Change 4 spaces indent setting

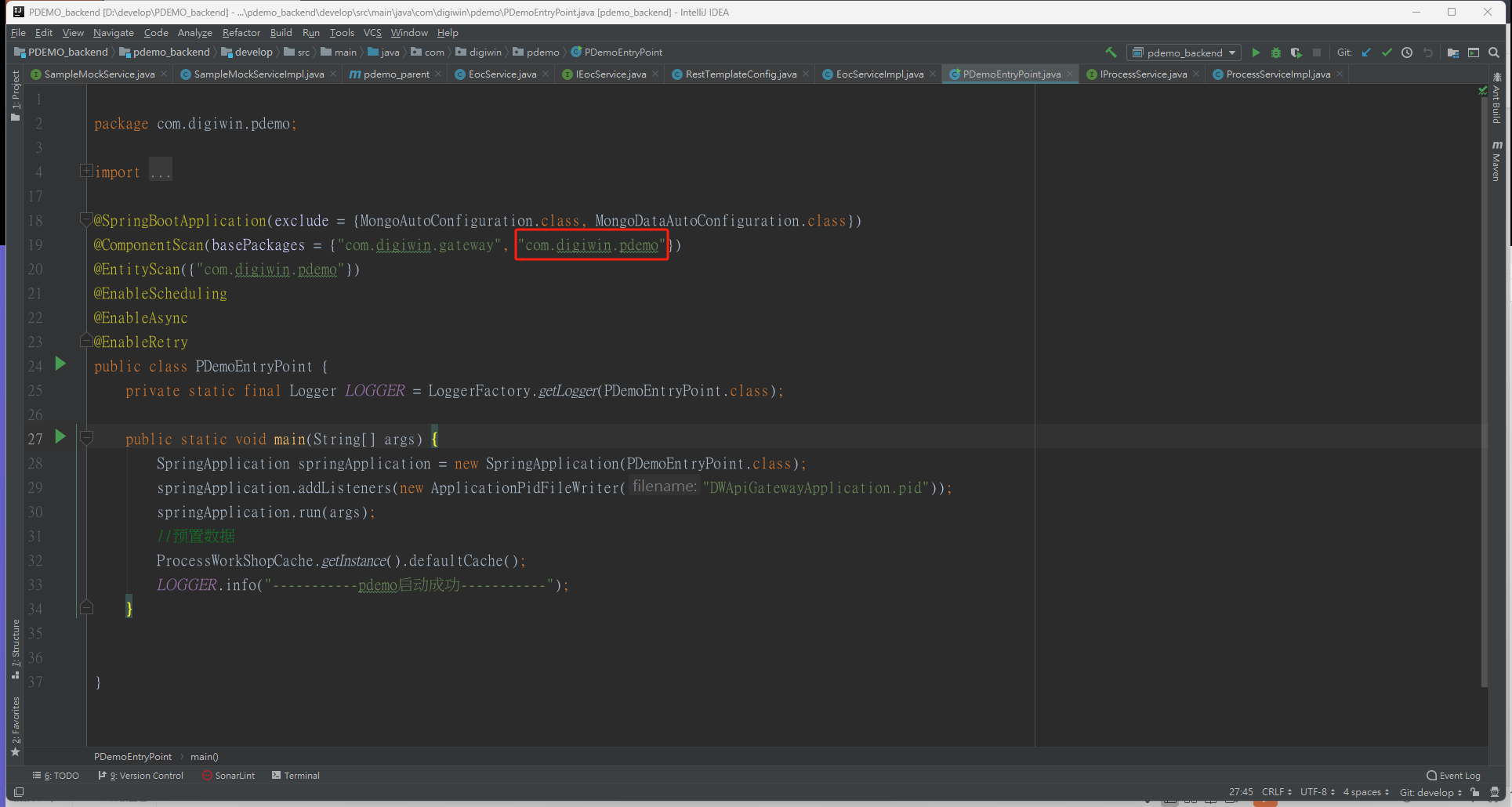coord(1366,792)
